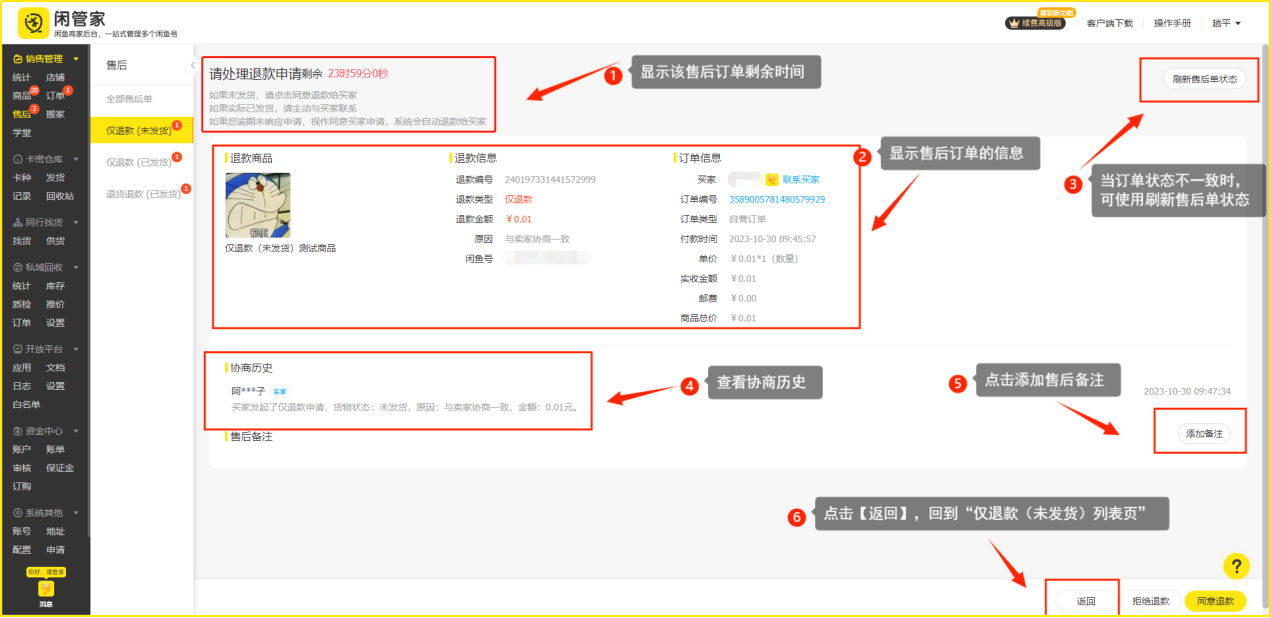Switch to 退货退款 (已发货) tab

click(141, 194)
